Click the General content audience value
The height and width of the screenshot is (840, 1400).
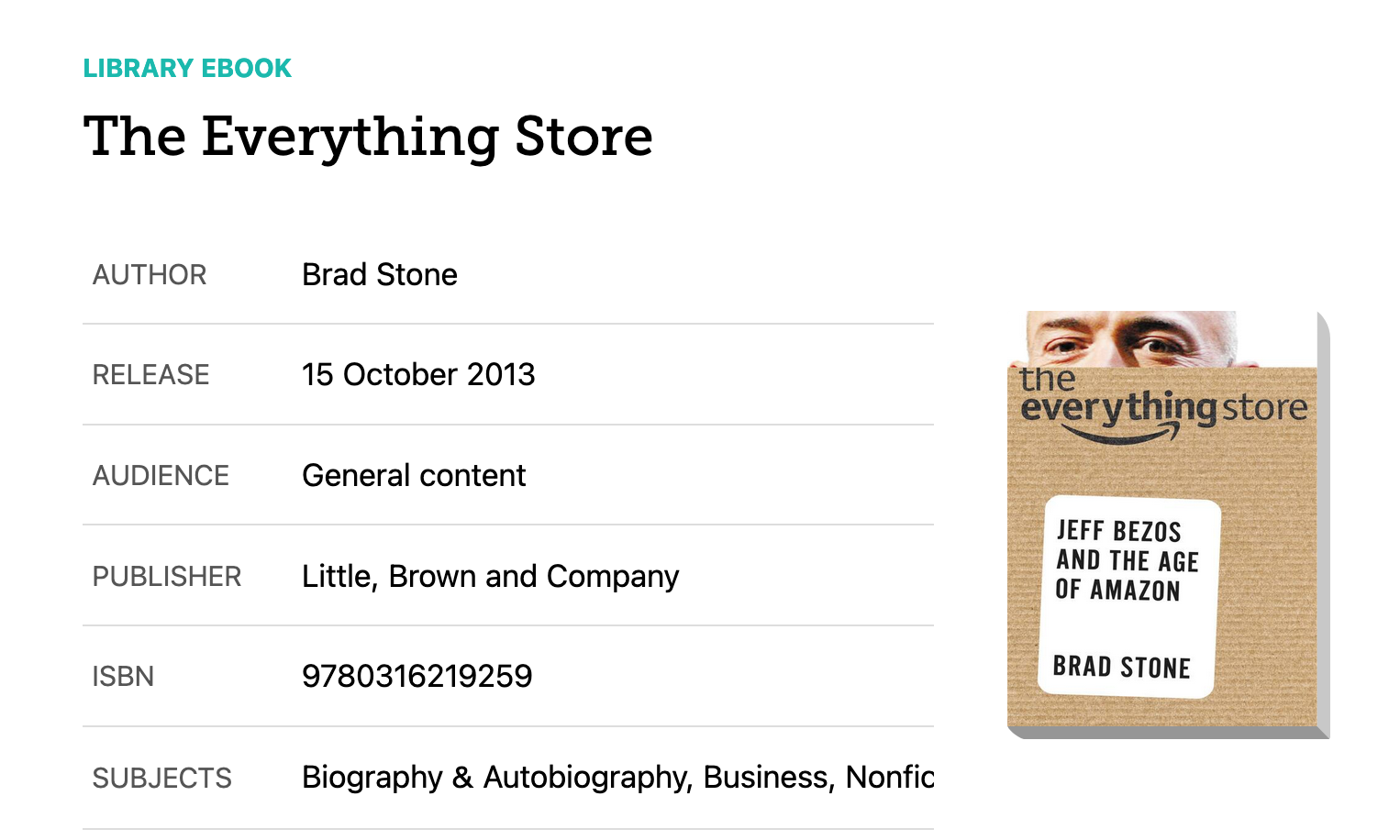pyautogui.click(x=414, y=475)
